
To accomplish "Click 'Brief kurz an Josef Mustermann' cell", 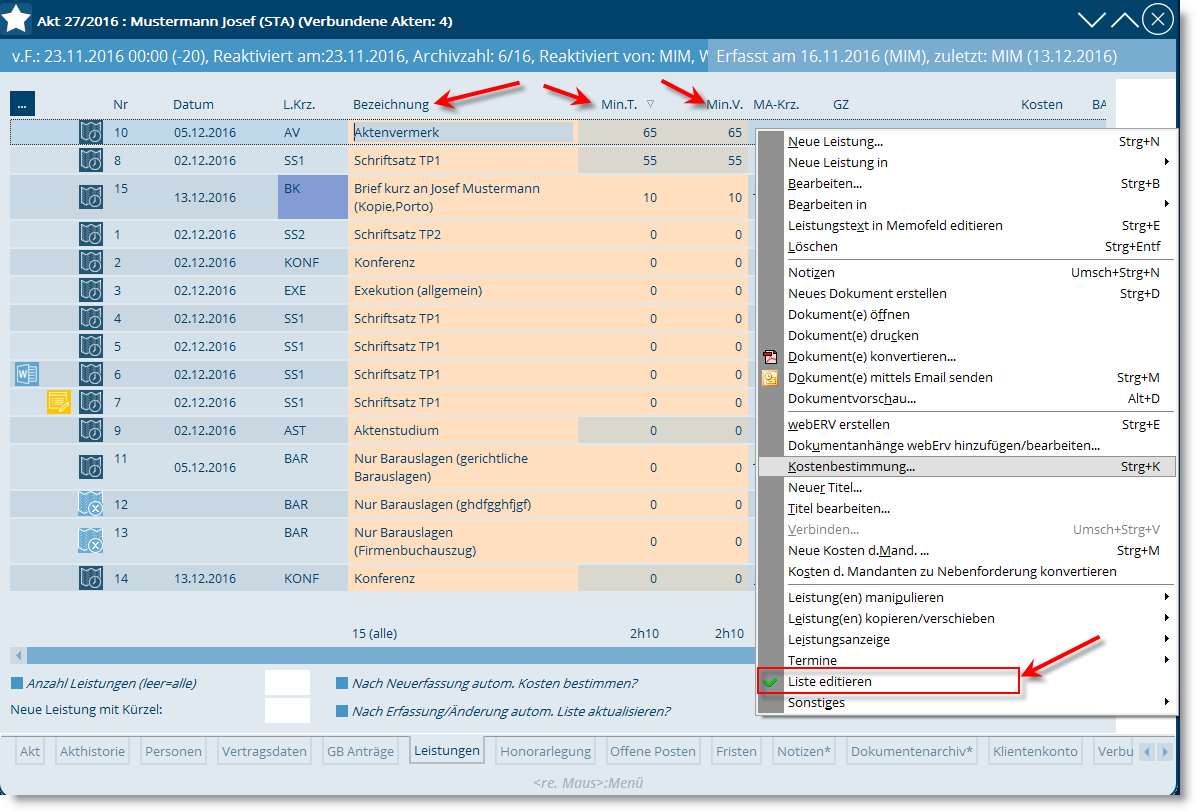I will point(463,197).
